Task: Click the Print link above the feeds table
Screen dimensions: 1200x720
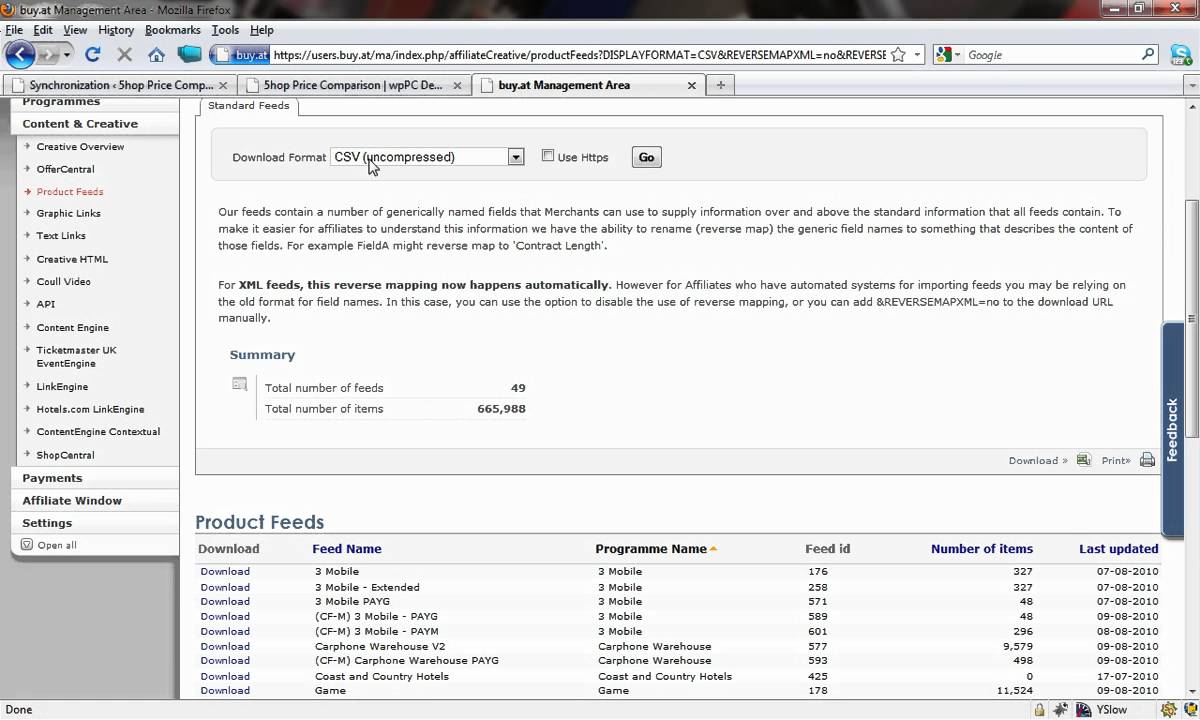Action: tap(1116, 461)
